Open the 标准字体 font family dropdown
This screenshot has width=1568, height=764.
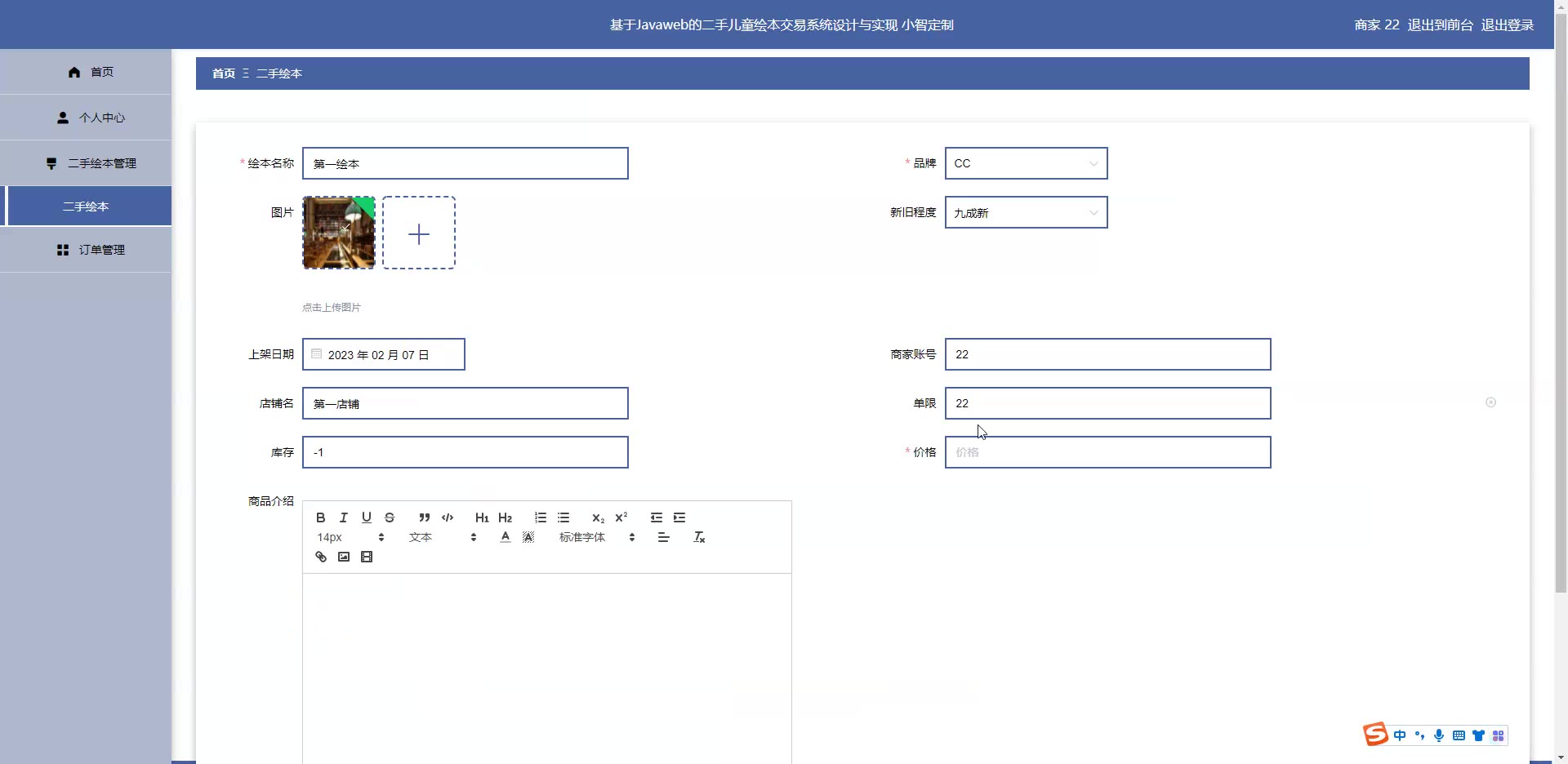[x=597, y=537]
